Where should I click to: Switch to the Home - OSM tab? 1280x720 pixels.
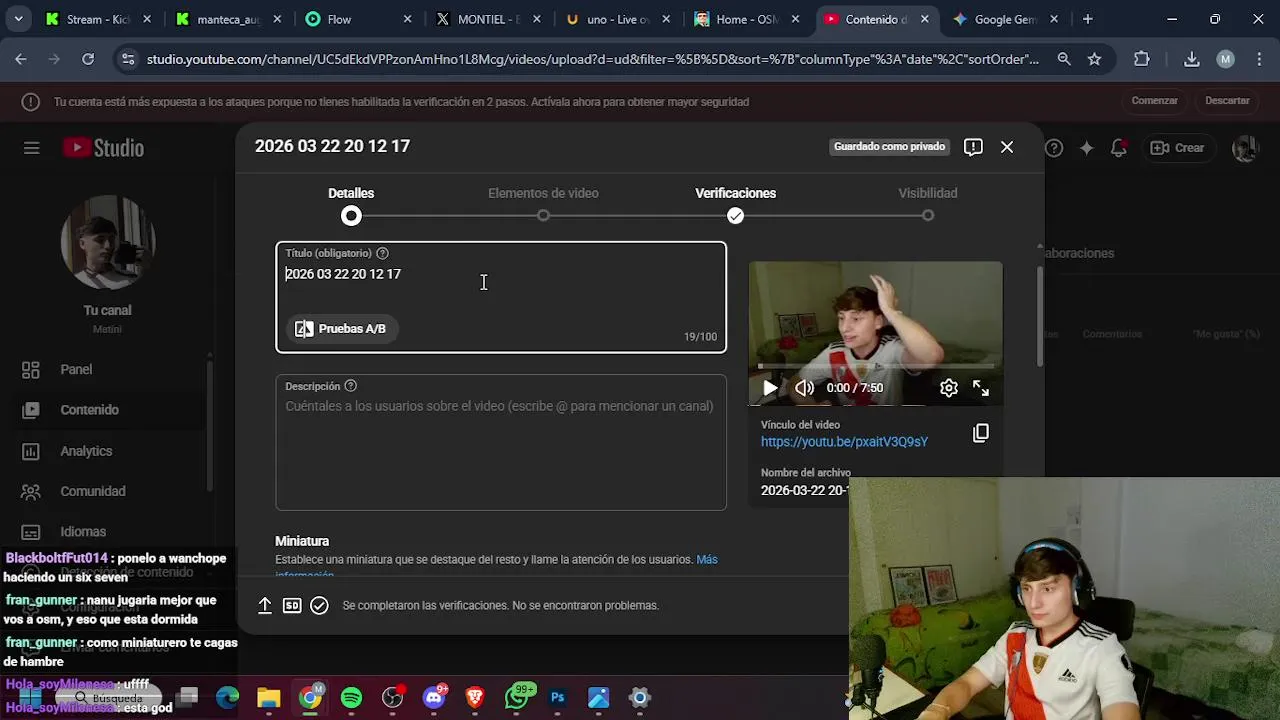point(748,19)
